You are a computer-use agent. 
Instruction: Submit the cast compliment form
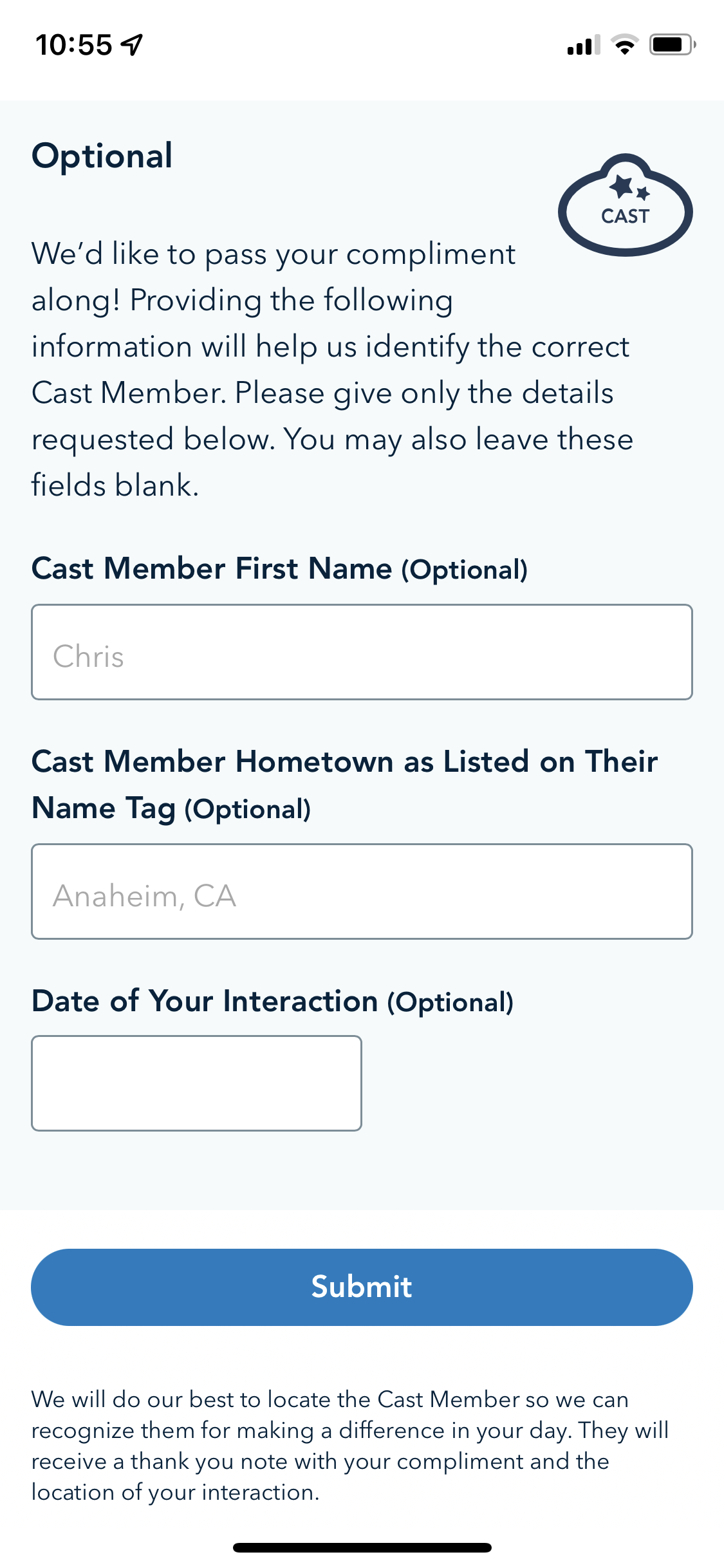pyautogui.click(x=362, y=1287)
